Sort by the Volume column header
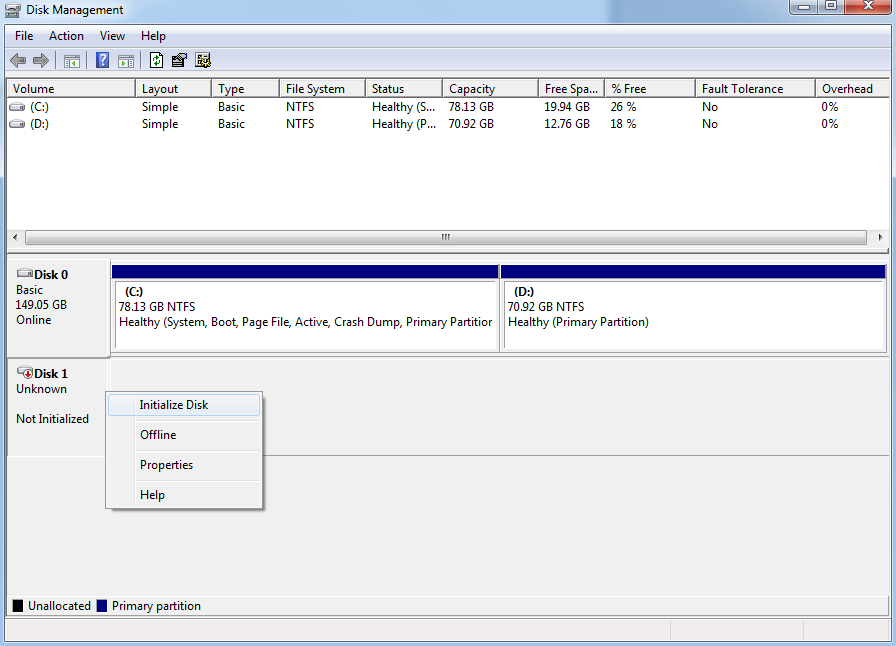 [71, 89]
